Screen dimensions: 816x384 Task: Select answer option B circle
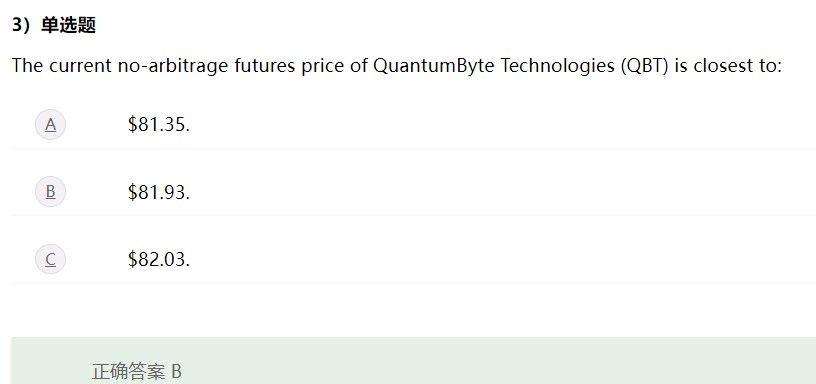coord(50,191)
